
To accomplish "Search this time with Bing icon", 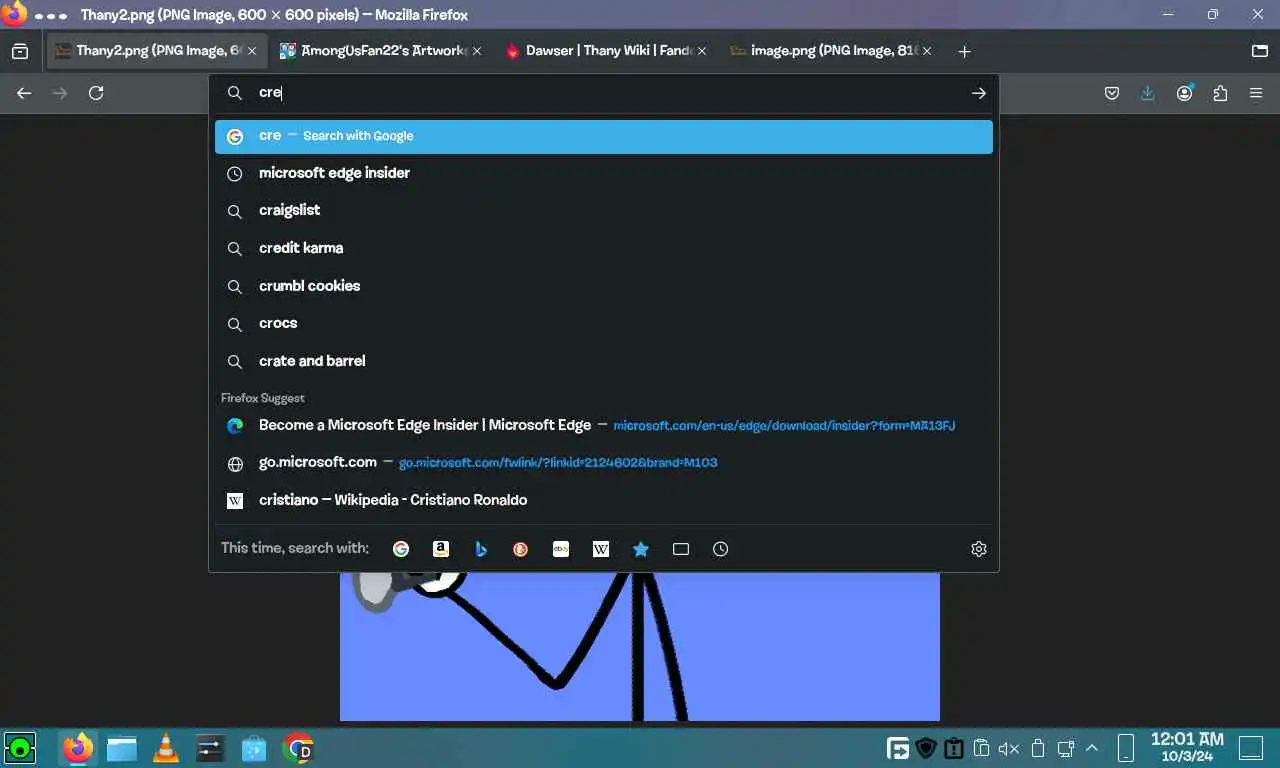I will tap(481, 549).
